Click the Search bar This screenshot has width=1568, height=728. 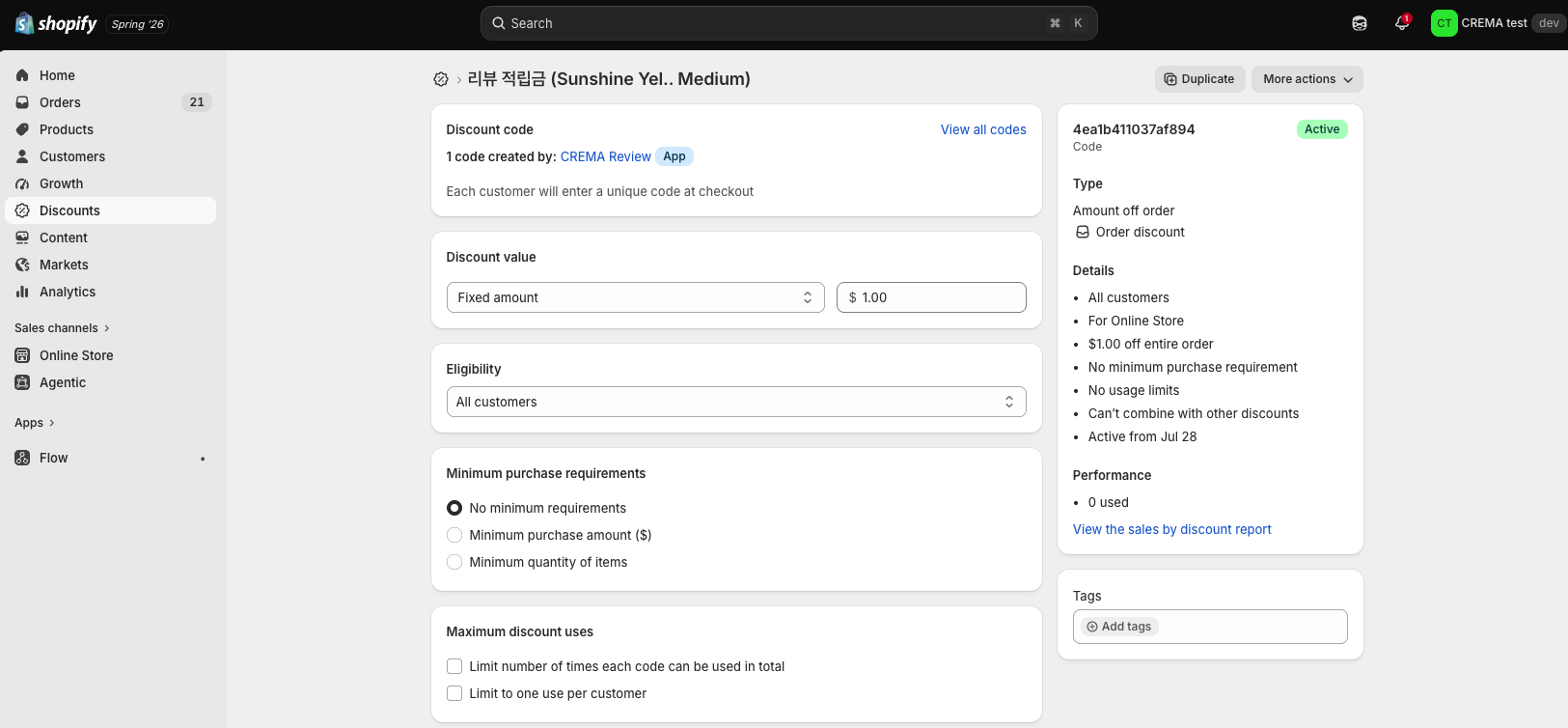click(x=788, y=23)
